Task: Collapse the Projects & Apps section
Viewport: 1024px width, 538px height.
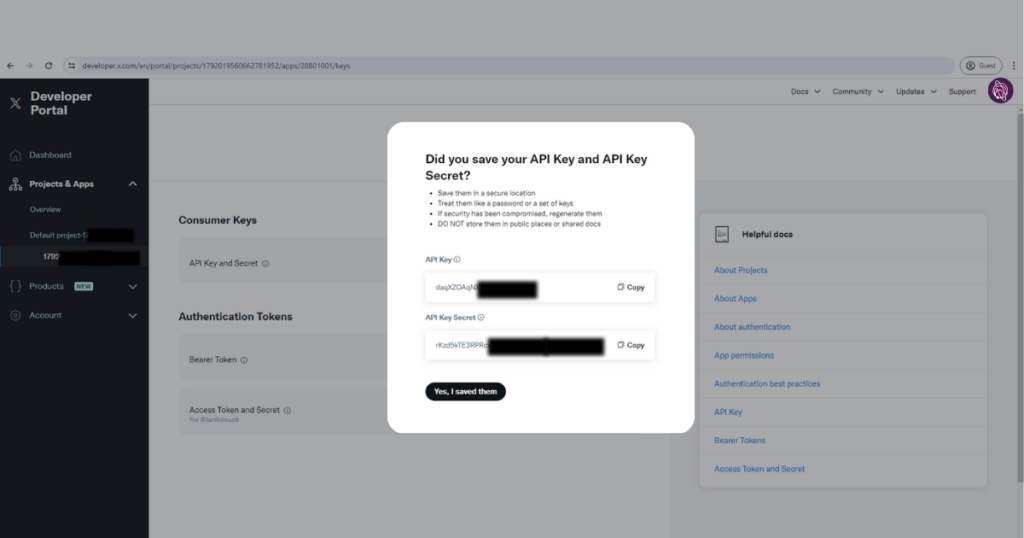Action: [133, 184]
